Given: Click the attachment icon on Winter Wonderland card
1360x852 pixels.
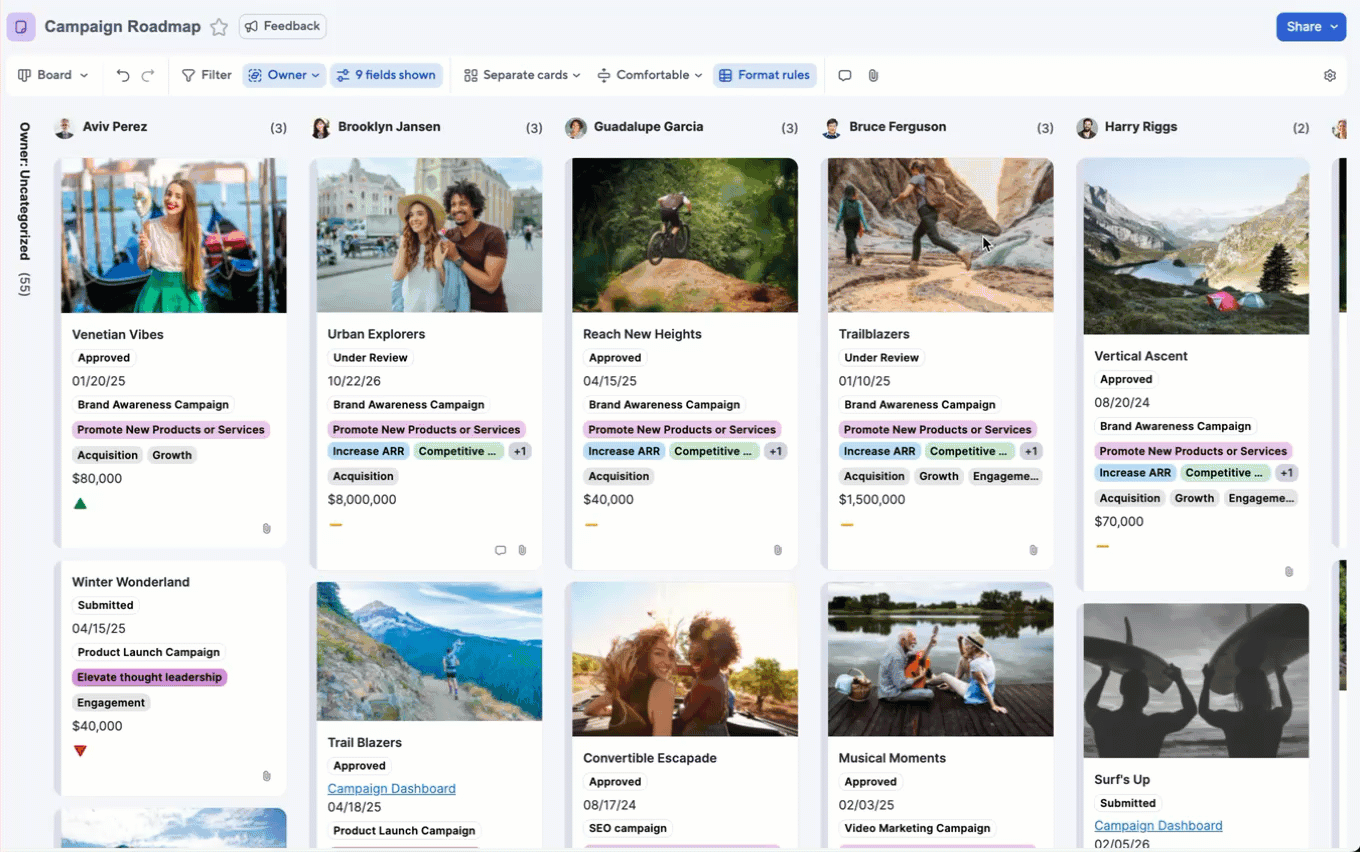Looking at the screenshot, I should point(267,776).
